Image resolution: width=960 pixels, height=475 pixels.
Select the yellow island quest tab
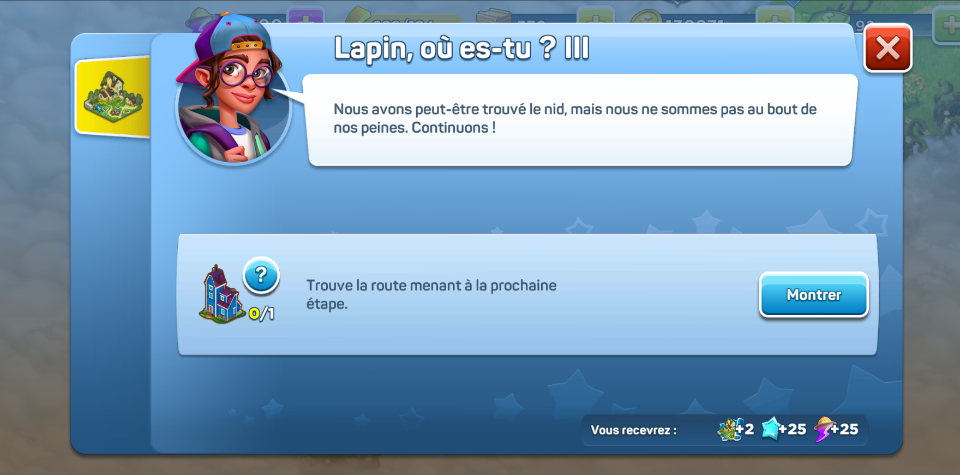point(112,96)
